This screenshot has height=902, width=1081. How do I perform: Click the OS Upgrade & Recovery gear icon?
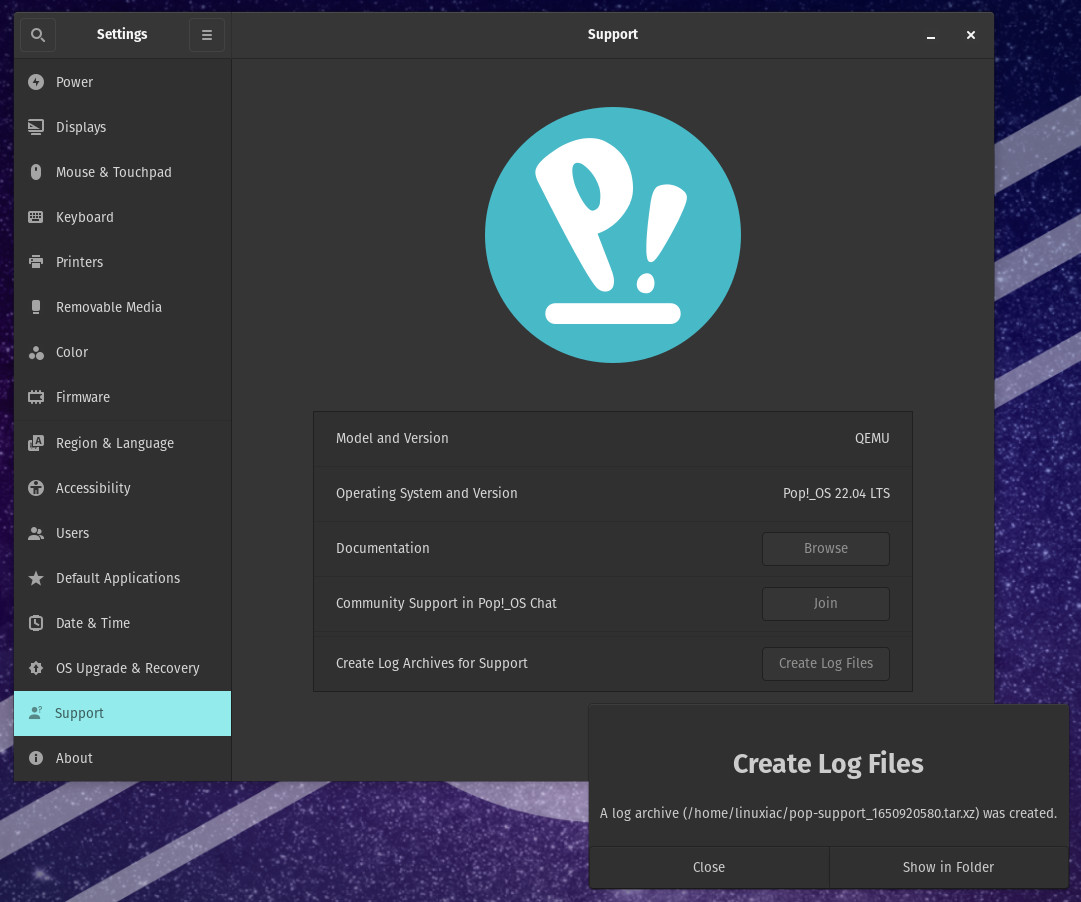point(36,668)
